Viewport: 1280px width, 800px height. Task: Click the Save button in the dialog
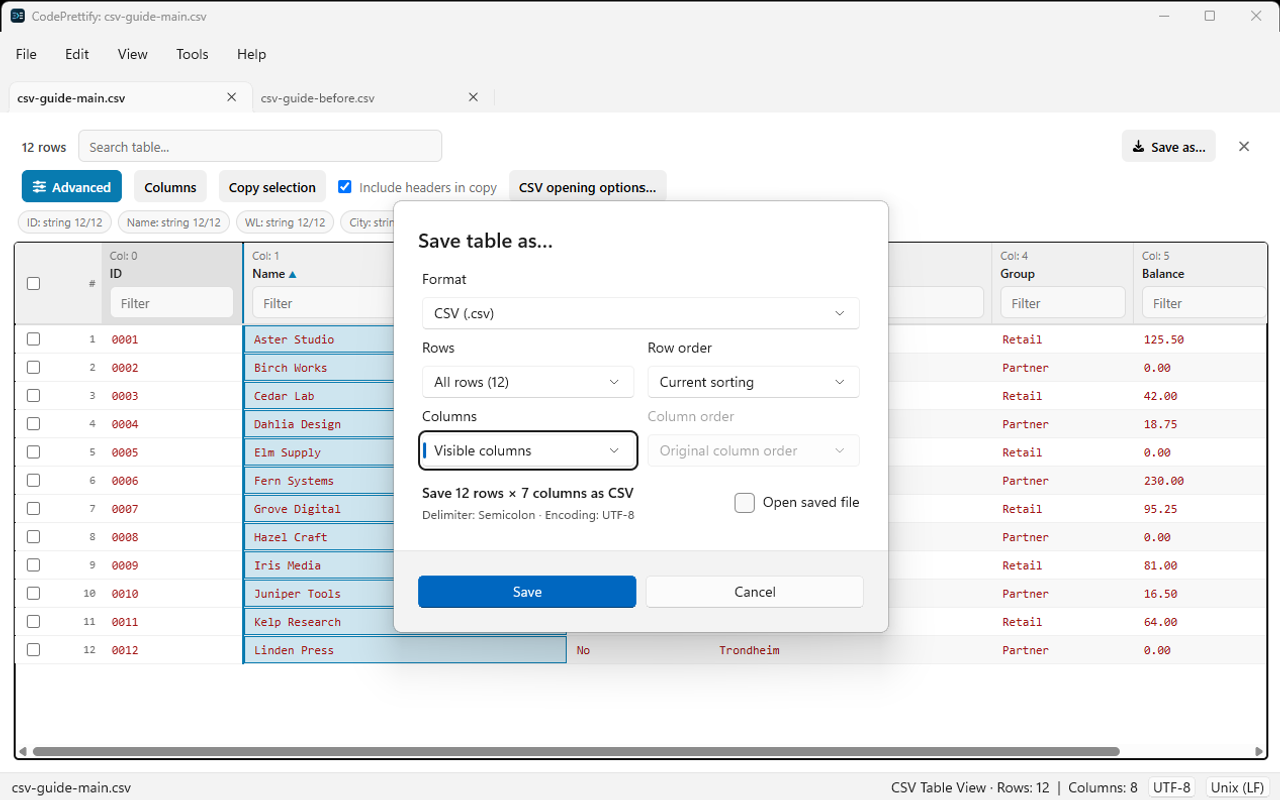[x=527, y=592]
